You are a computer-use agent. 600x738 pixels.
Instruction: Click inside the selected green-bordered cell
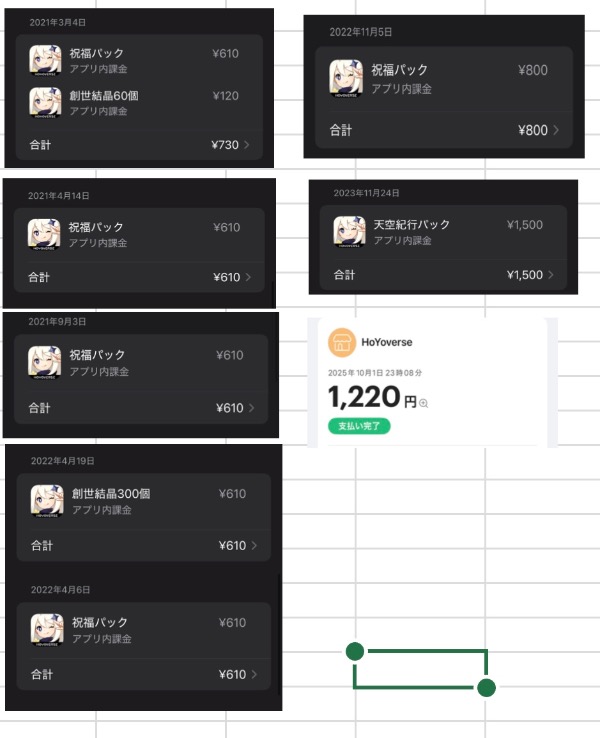420,669
